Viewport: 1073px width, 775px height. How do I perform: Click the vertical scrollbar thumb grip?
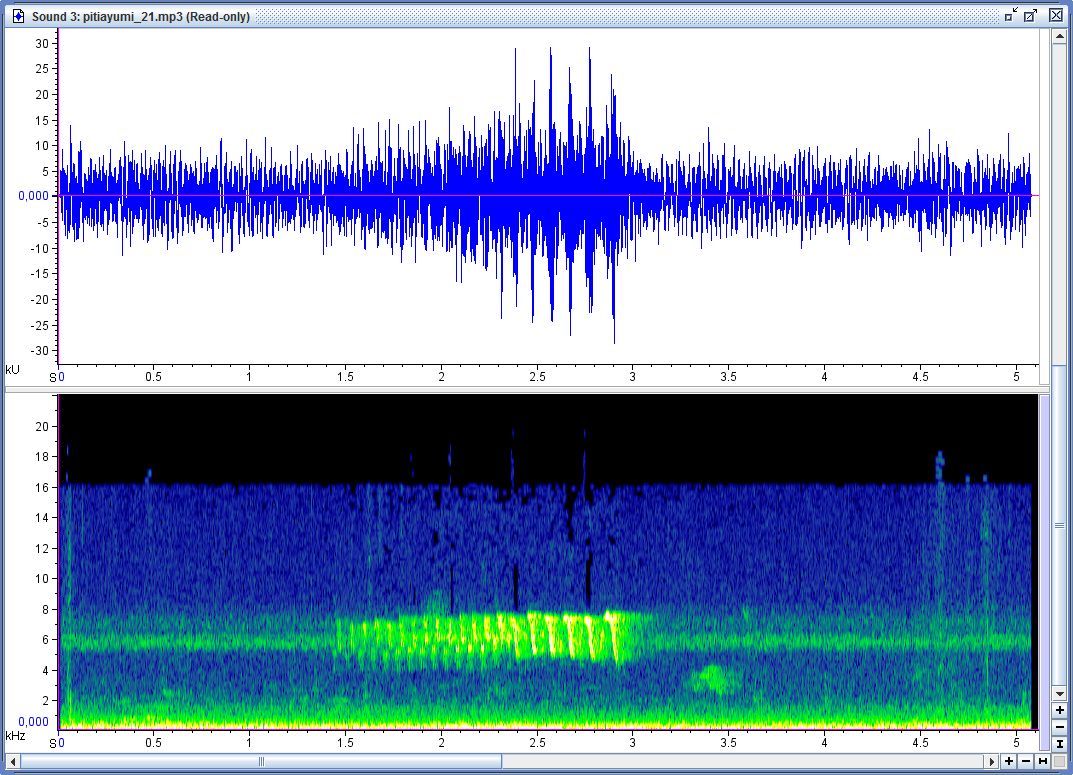[1059, 524]
